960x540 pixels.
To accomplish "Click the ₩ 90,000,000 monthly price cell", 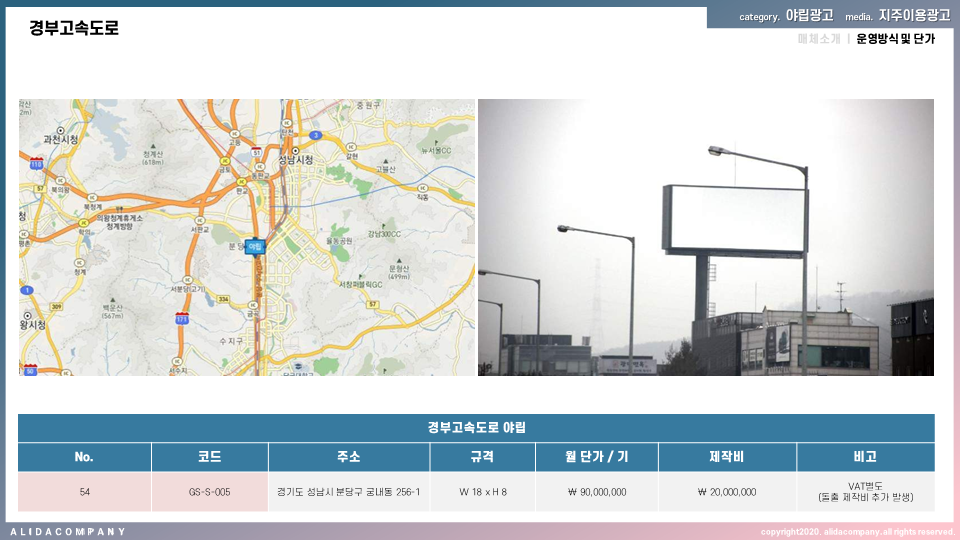I will pos(596,492).
